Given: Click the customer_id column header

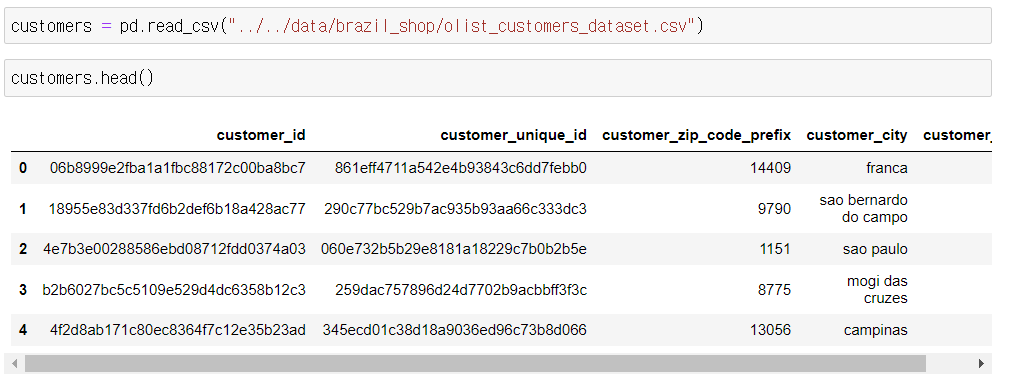Looking at the screenshot, I should [261, 135].
